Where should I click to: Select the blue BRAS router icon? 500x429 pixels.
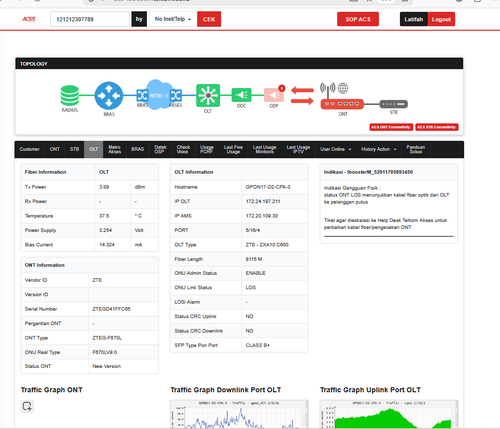pos(109,96)
